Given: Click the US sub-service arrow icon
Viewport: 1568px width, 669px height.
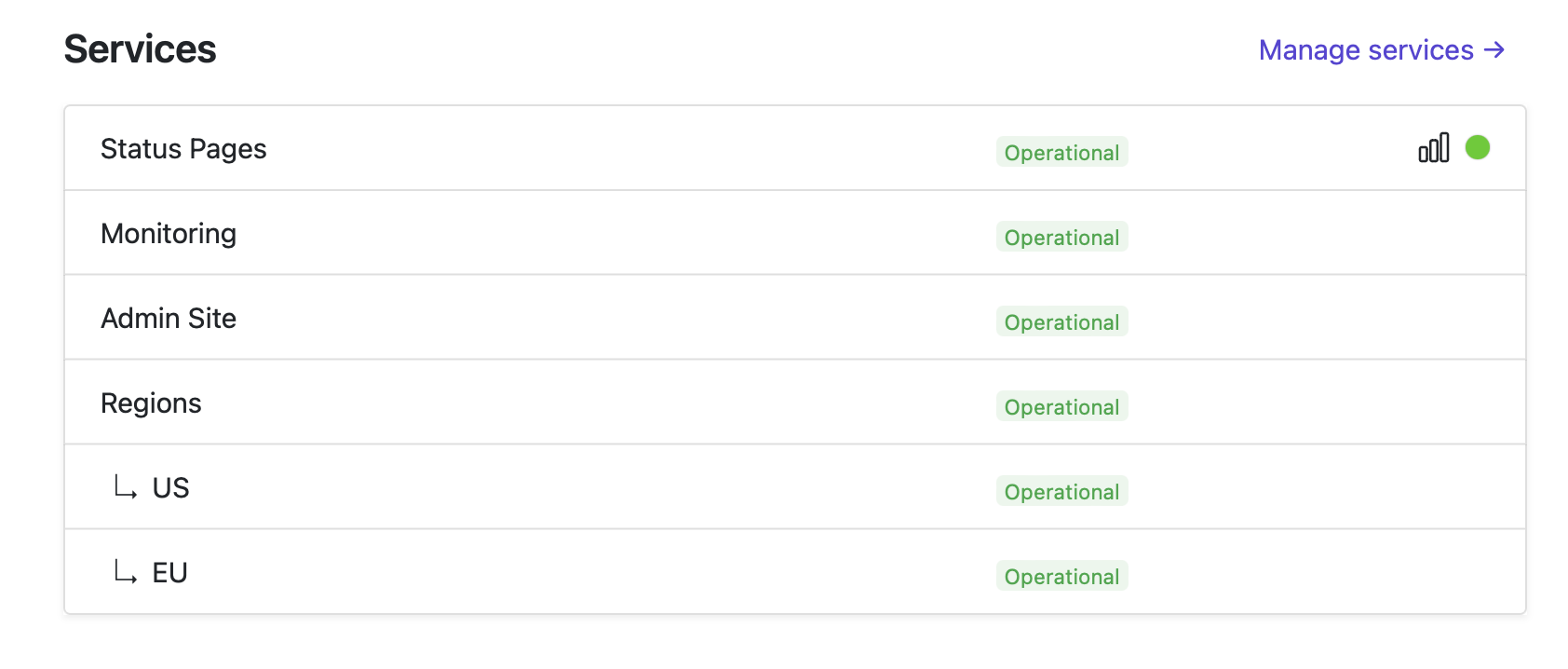Looking at the screenshot, I should (125, 486).
